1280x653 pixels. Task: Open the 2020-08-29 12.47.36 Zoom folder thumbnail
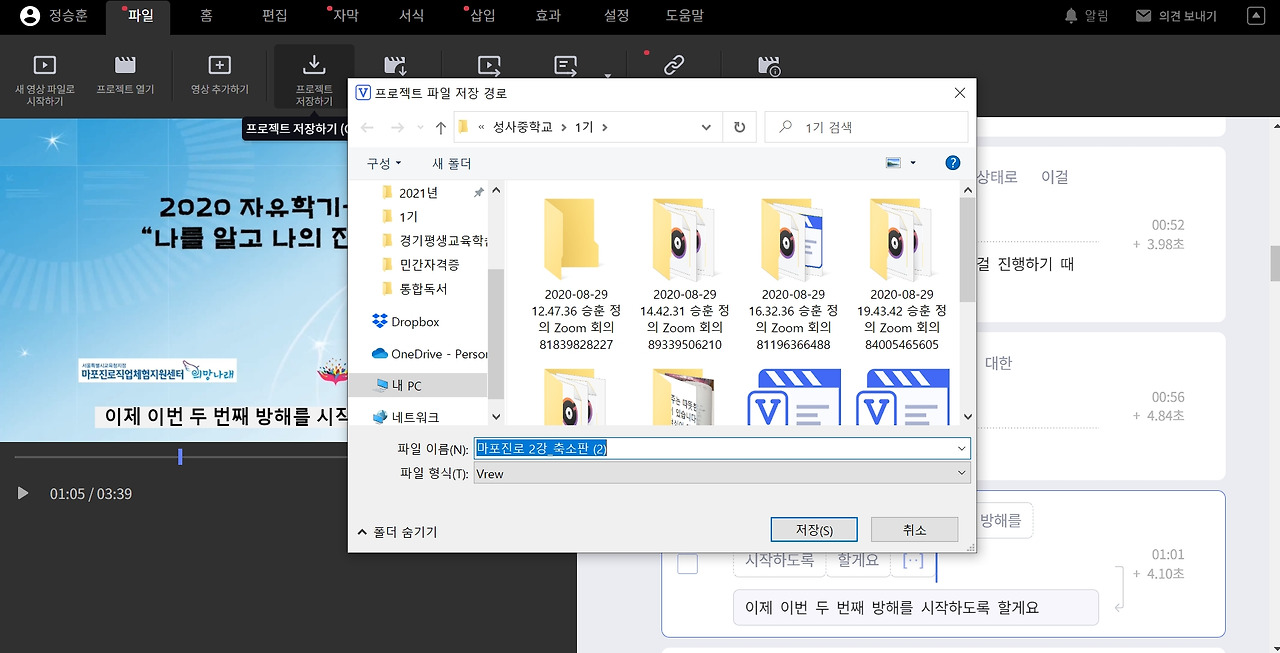(x=573, y=240)
